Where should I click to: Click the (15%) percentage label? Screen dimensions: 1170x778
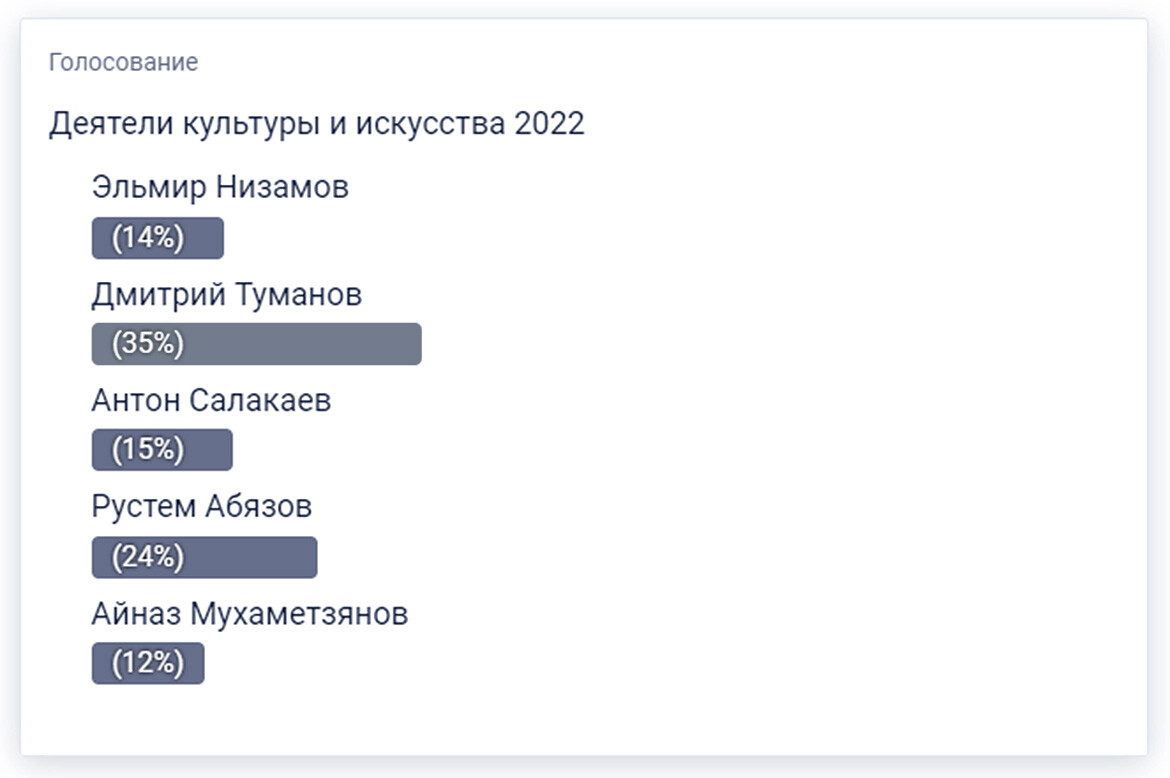point(148,450)
